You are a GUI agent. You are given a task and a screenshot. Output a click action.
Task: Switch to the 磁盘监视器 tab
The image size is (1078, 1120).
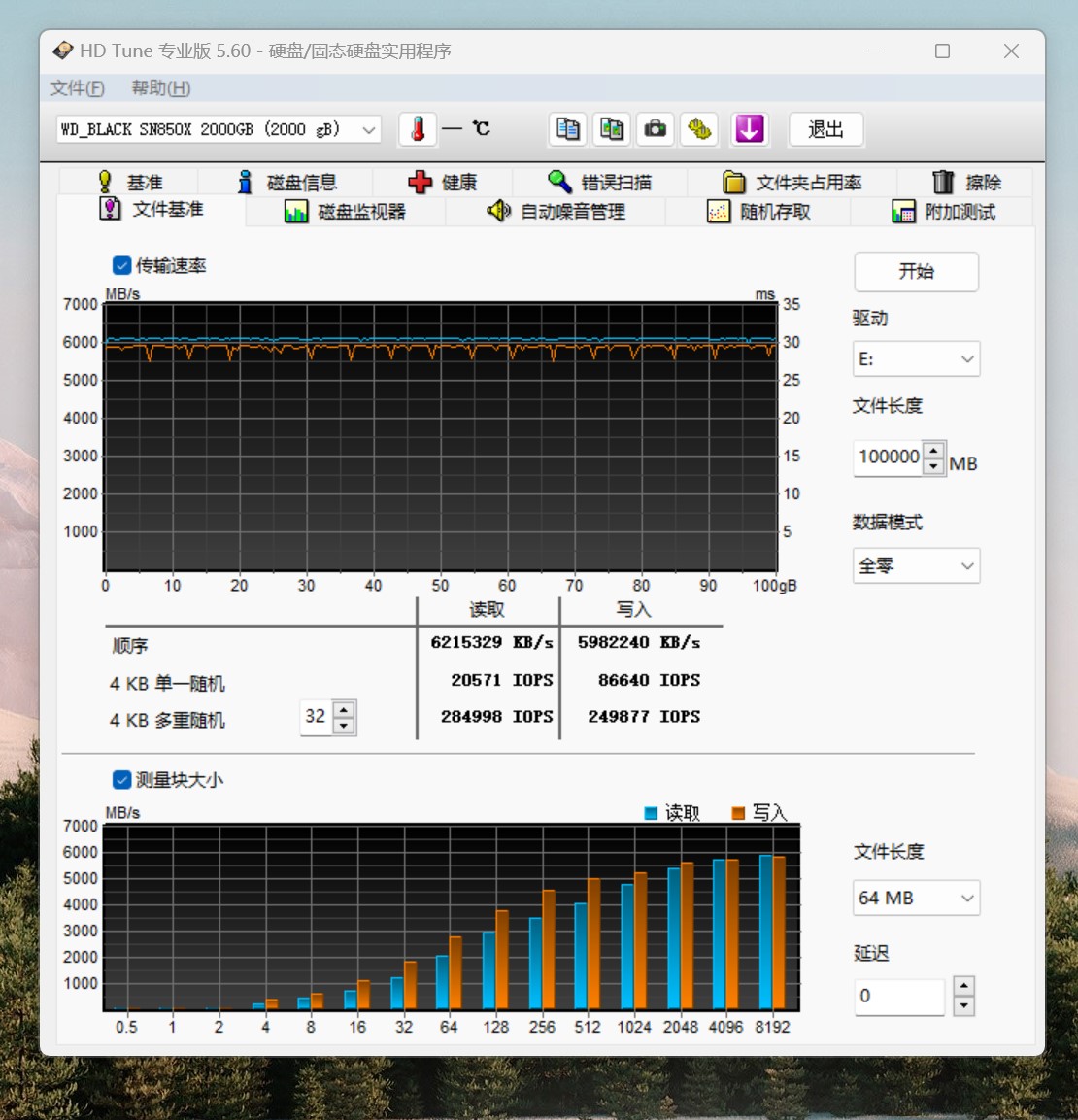coord(346,212)
